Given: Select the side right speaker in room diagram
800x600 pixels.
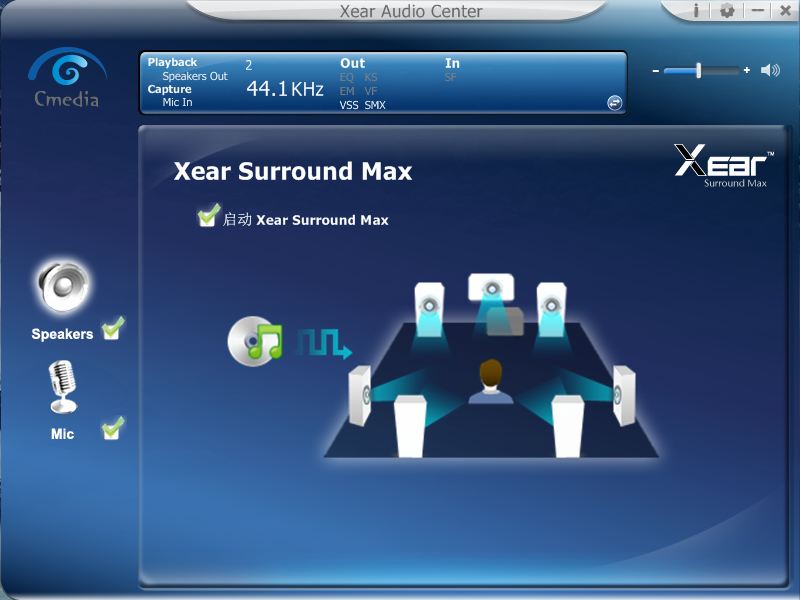Looking at the screenshot, I should tap(624, 395).
